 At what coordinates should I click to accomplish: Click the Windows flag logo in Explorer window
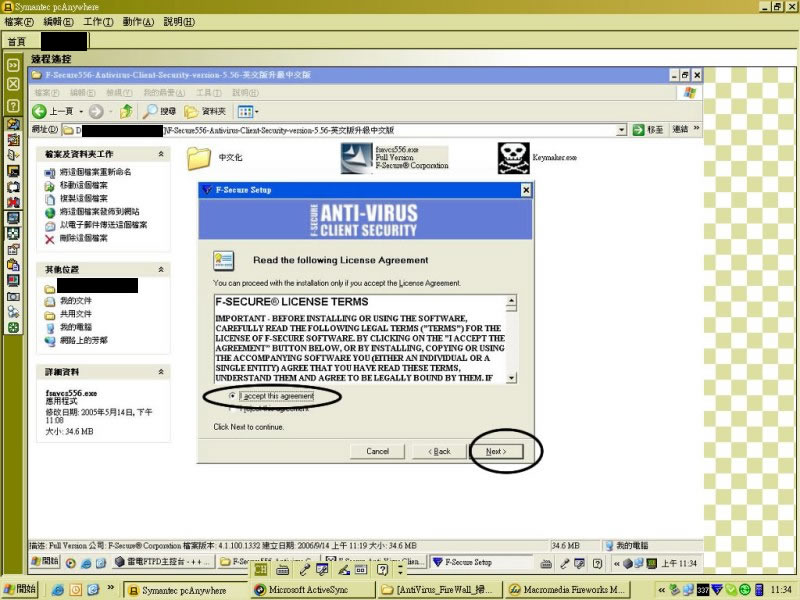tap(690, 93)
